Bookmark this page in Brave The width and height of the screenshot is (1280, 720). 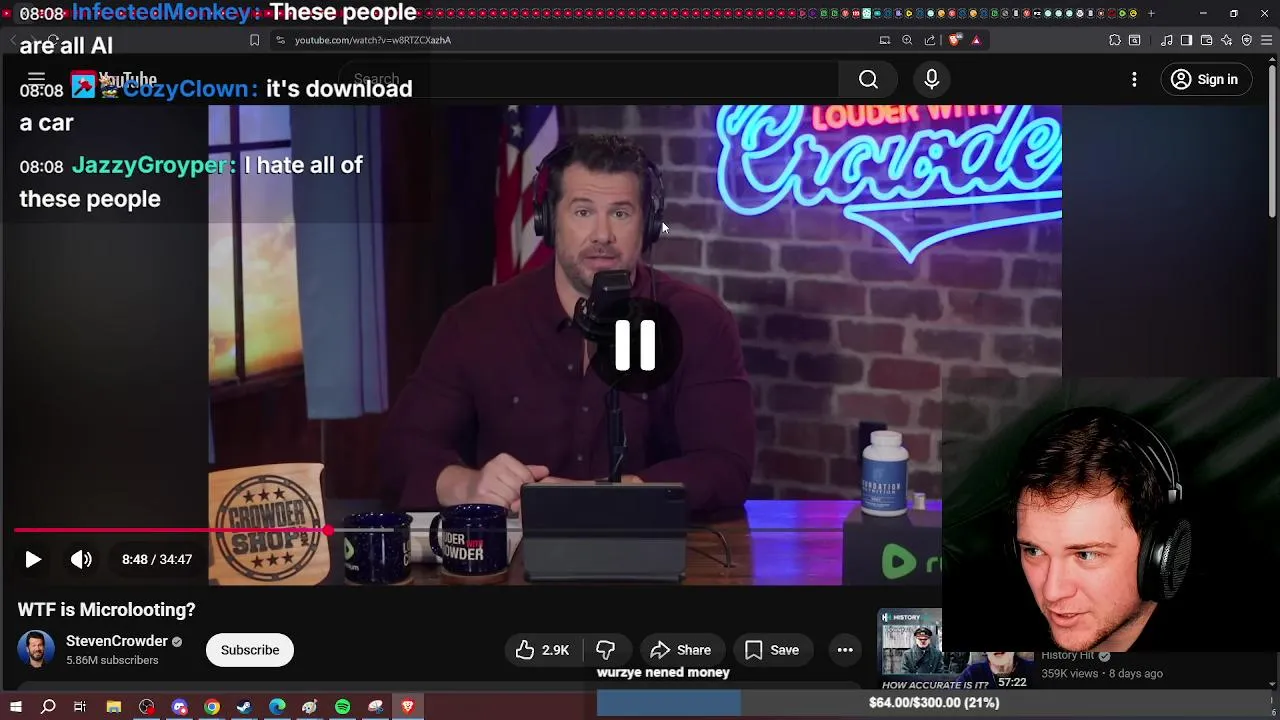pyautogui.click(x=254, y=40)
